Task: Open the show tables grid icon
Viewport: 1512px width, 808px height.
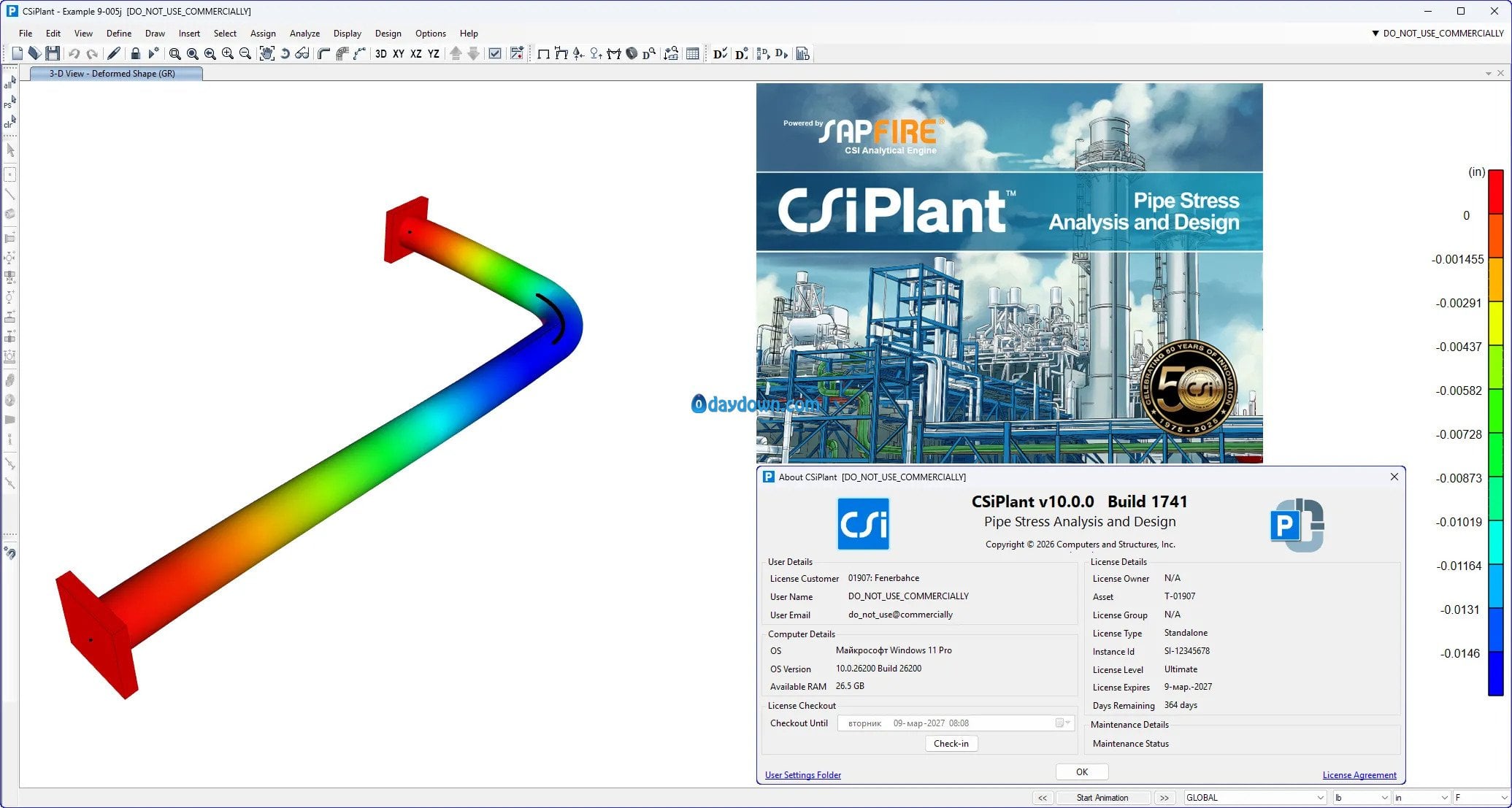Action: (x=693, y=53)
